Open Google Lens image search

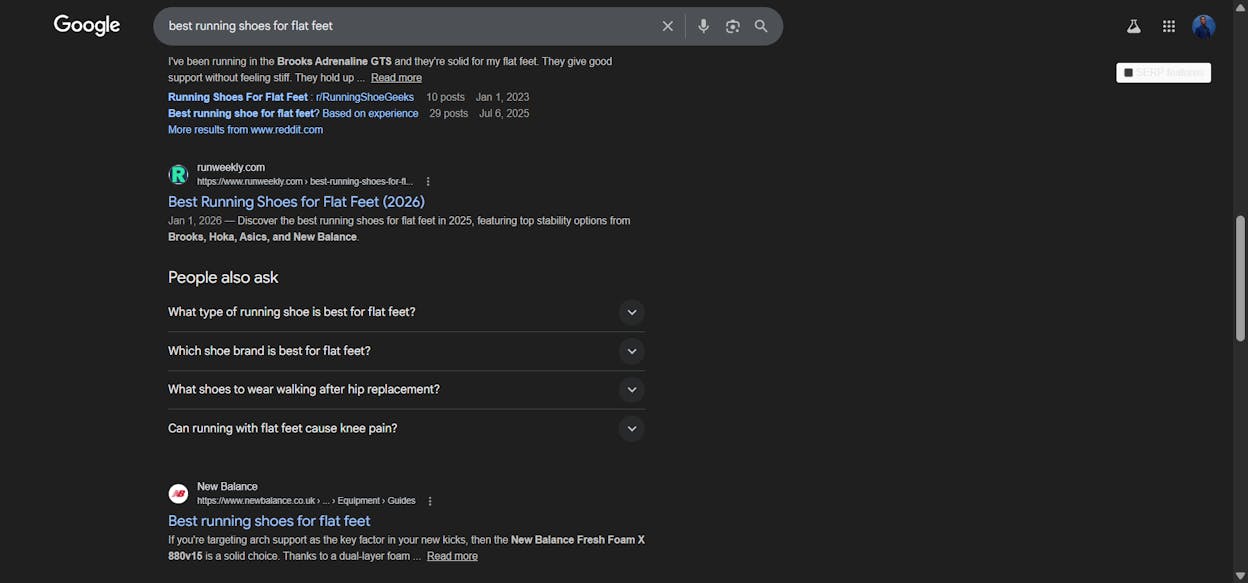tap(733, 26)
